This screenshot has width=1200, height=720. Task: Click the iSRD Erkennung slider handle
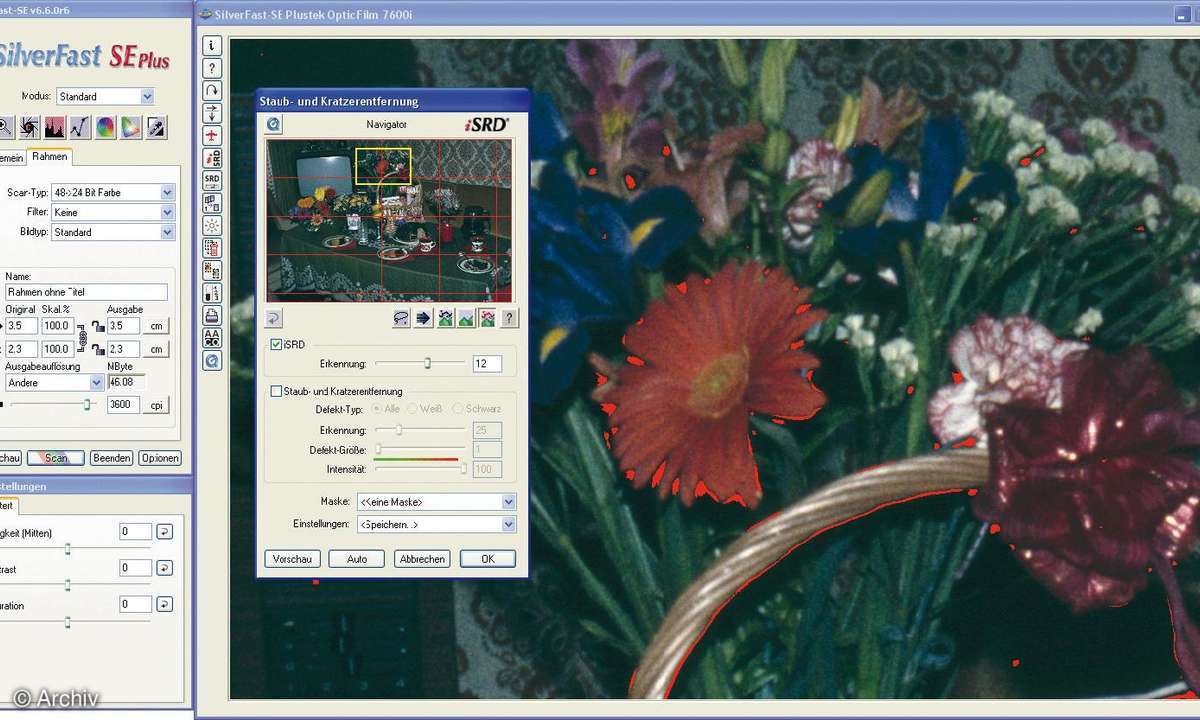pos(428,363)
